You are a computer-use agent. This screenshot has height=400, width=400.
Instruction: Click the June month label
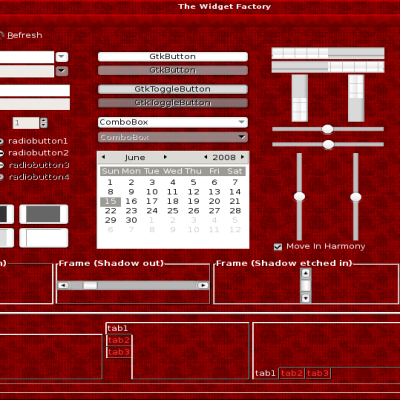tap(135, 157)
